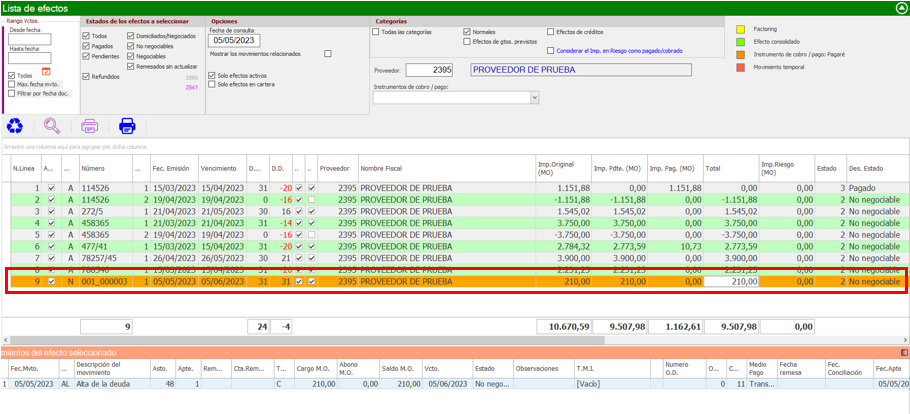Open the Instrumentos de cobro / pago dropdown
Image resolution: width=910 pixels, height=414 pixels.
coord(534,98)
